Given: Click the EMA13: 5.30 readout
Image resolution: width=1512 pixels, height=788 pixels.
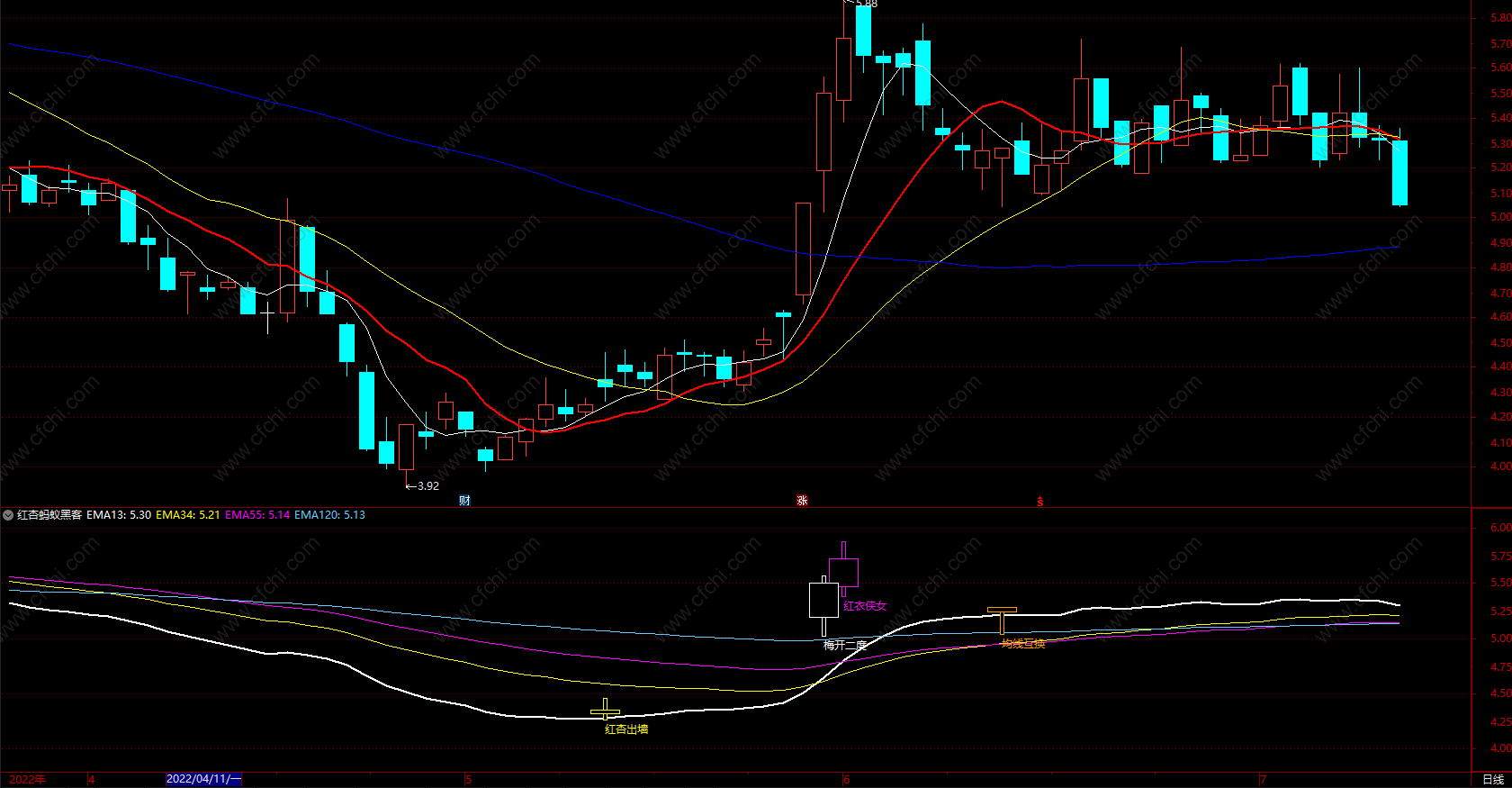Looking at the screenshot, I should pyautogui.click(x=119, y=515).
